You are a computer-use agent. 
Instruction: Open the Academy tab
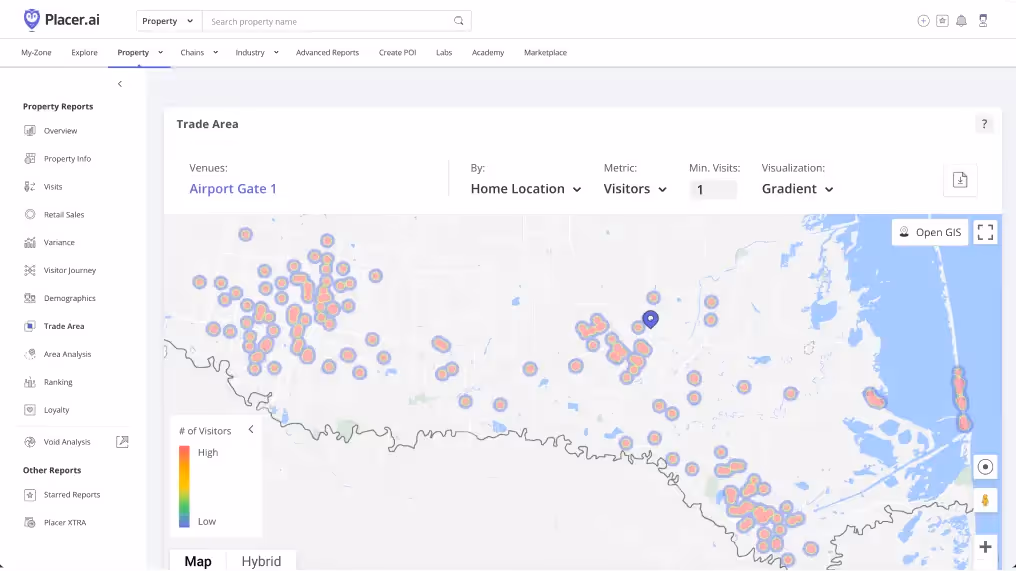488,52
